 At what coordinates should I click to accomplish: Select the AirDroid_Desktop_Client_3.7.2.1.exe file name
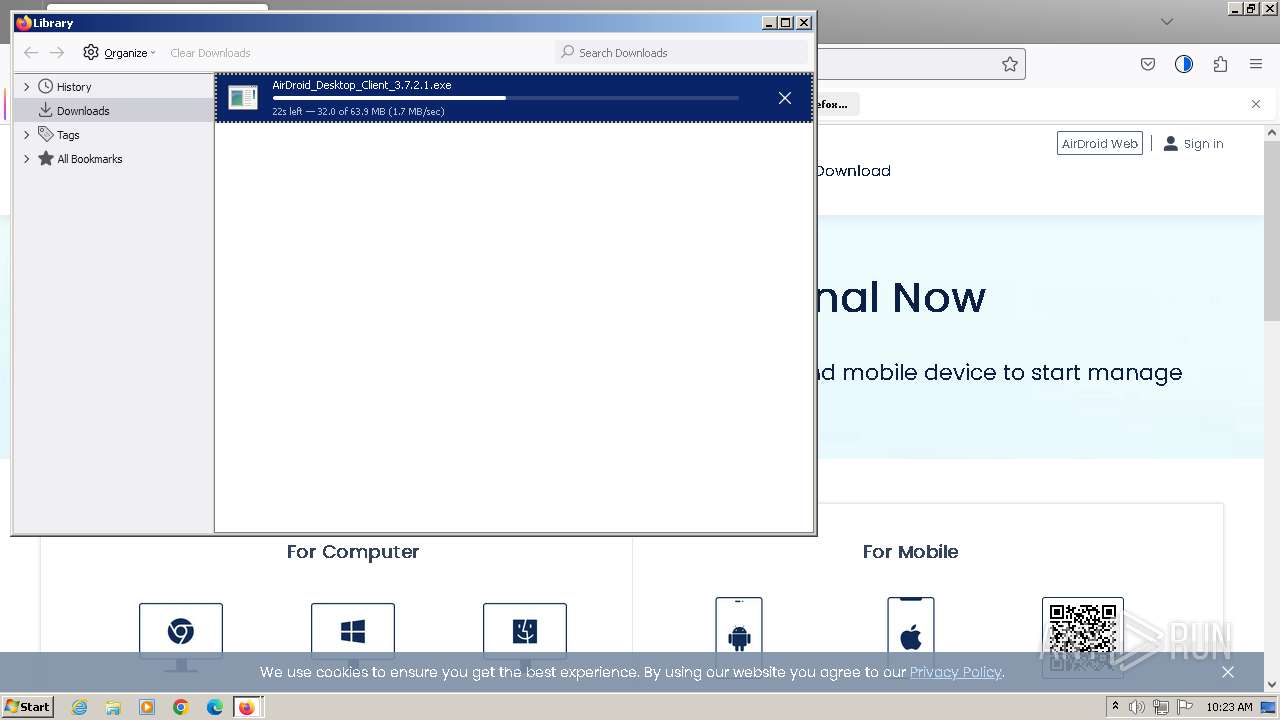362,85
